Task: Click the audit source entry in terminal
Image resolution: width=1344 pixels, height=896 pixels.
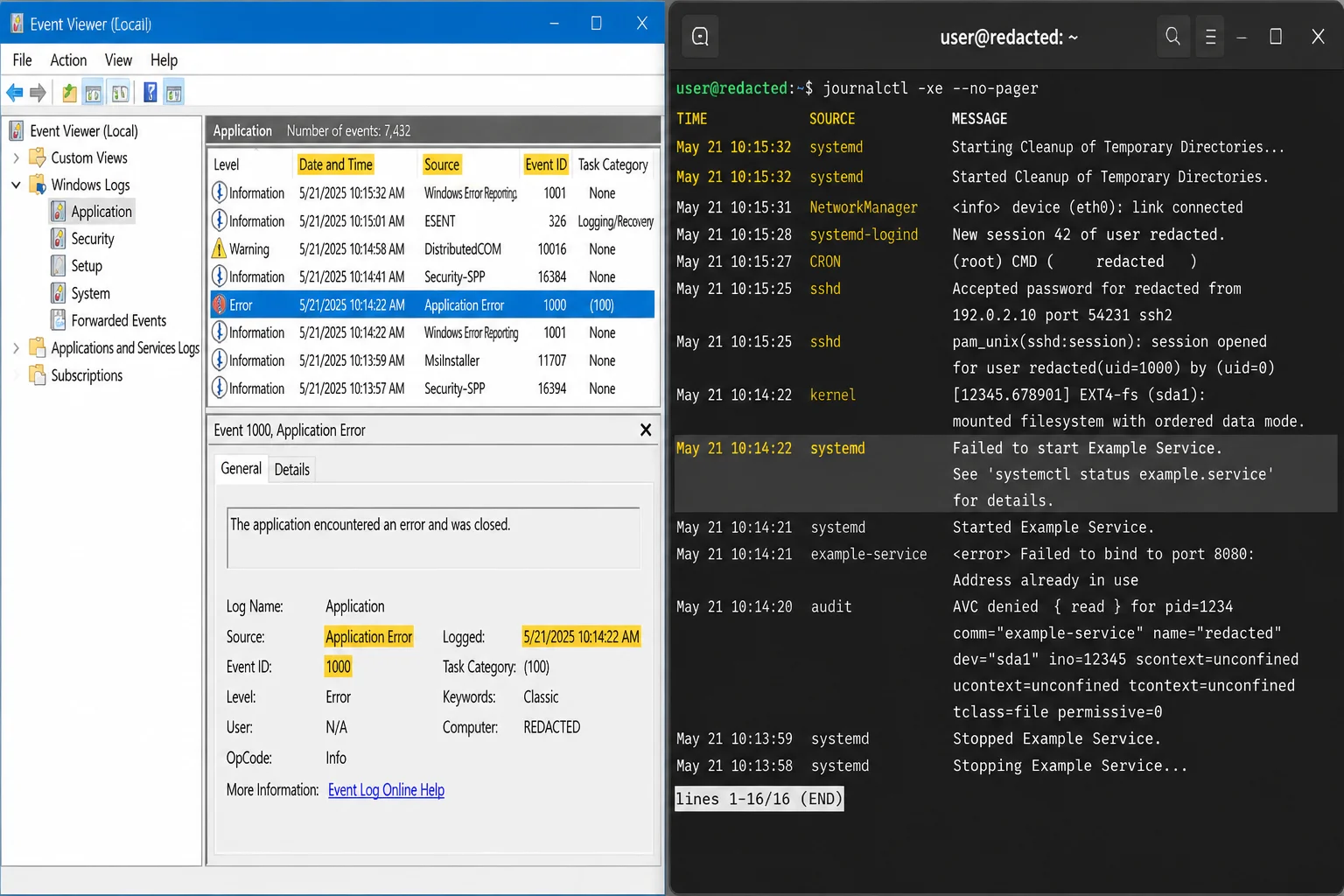Action: tap(830, 606)
